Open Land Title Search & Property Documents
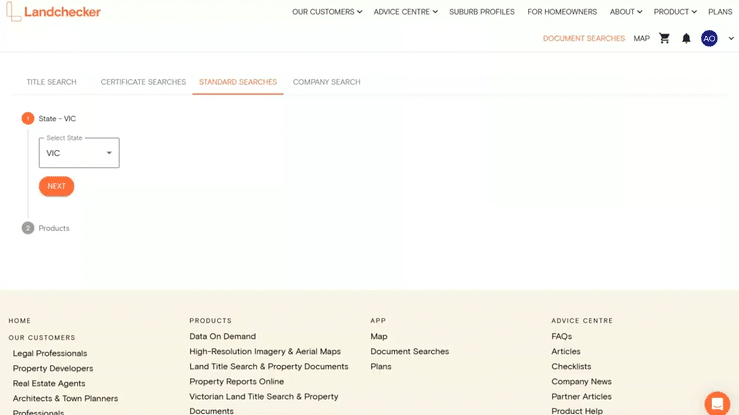739x415 pixels. pyautogui.click(x=269, y=366)
